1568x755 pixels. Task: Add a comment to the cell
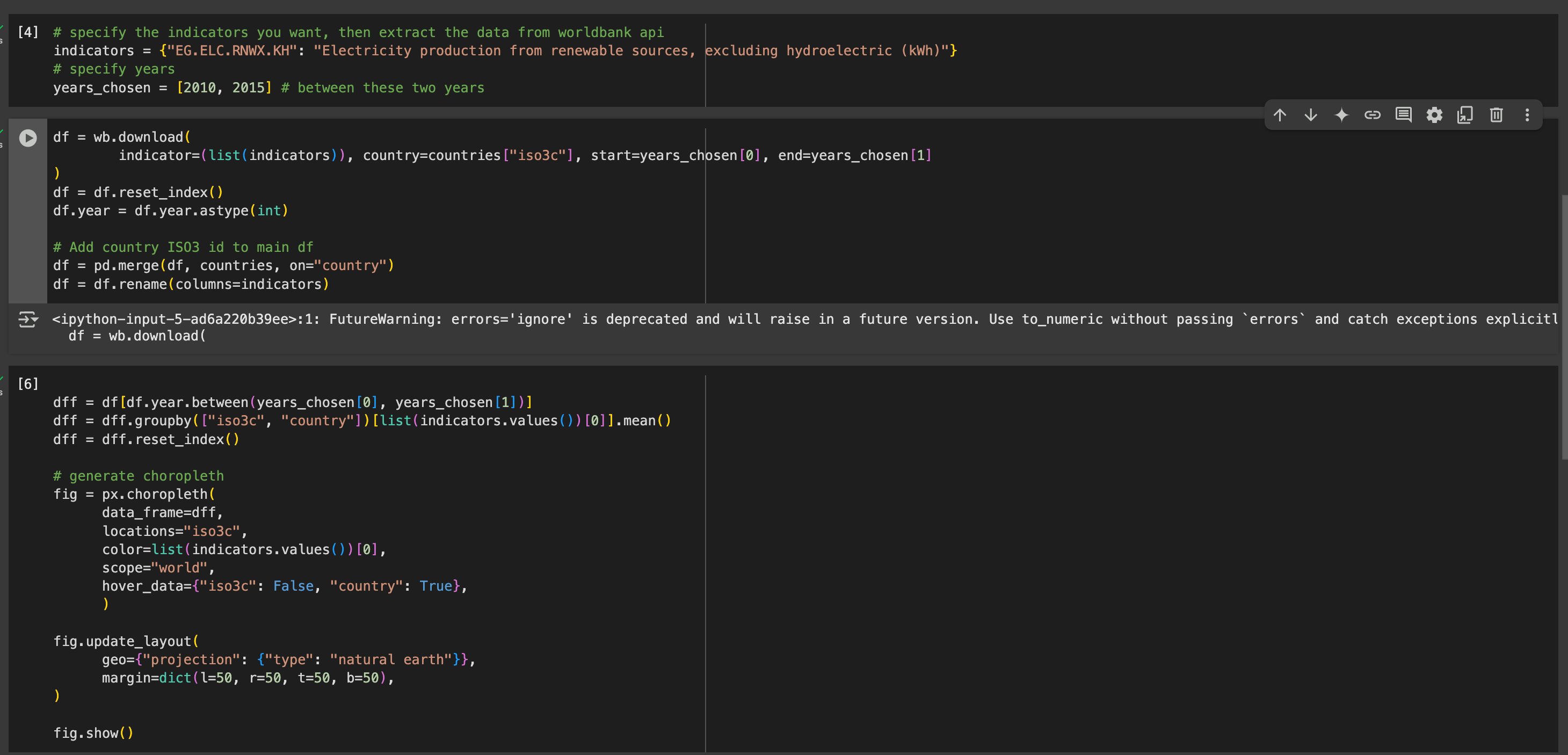[1404, 115]
